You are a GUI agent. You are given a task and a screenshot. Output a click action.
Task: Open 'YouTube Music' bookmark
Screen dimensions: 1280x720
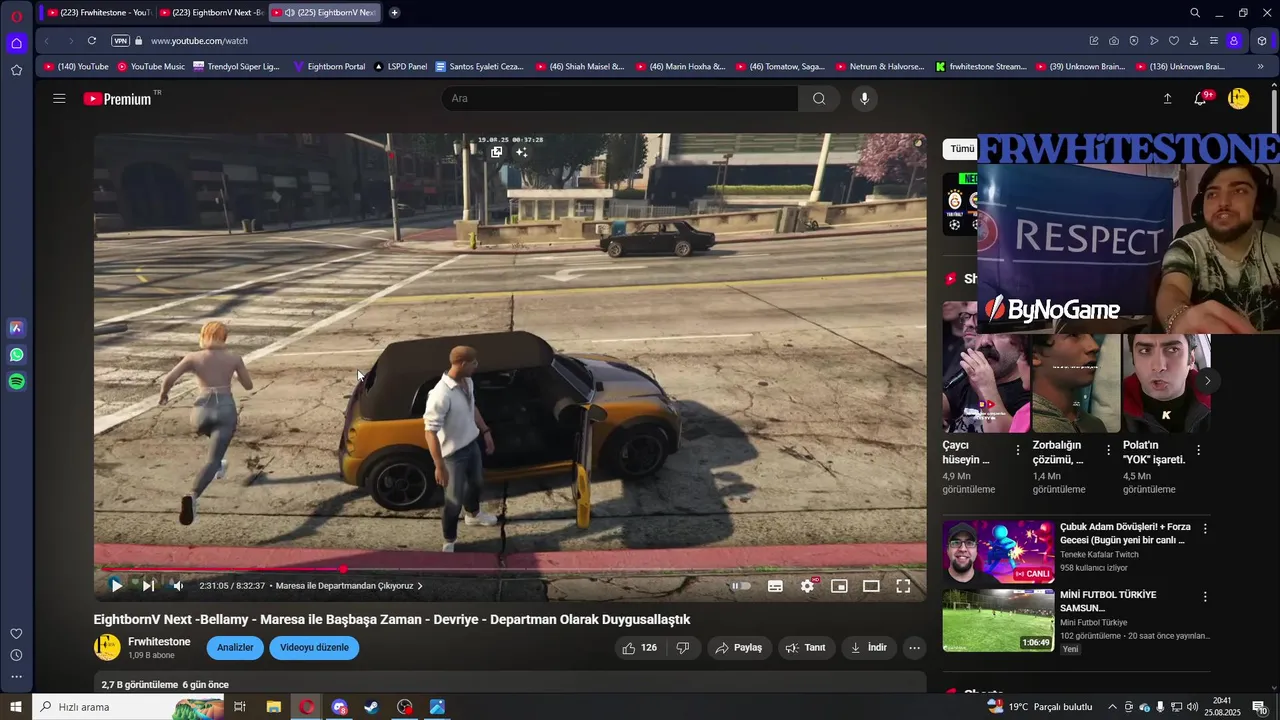[151, 67]
